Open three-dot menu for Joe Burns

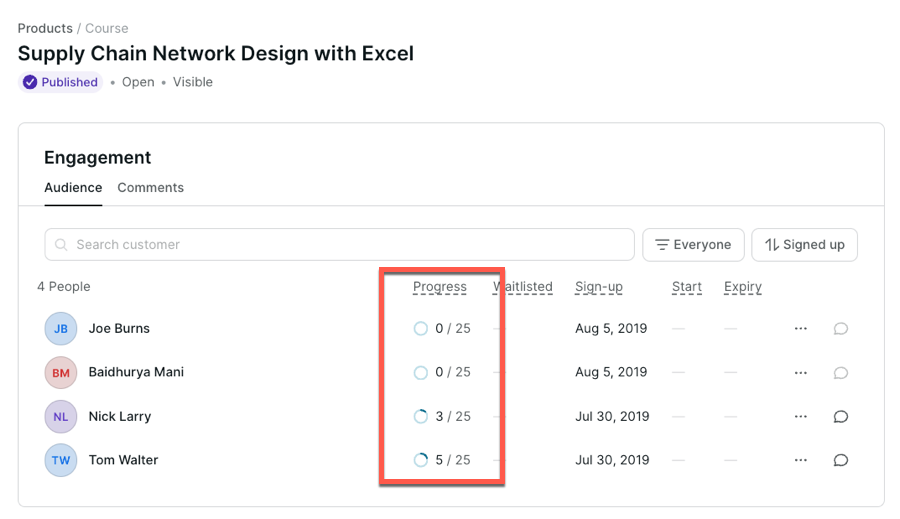click(800, 328)
